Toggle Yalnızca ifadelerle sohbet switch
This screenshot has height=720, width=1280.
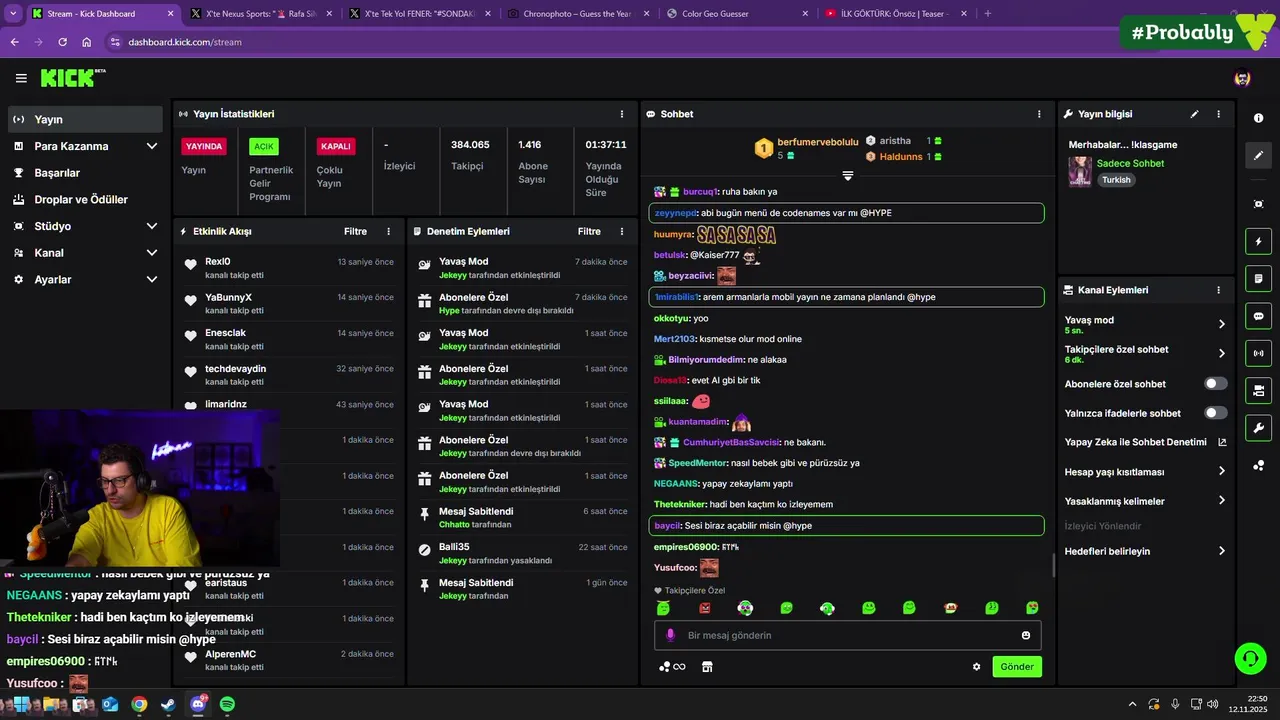coord(1216,413)
